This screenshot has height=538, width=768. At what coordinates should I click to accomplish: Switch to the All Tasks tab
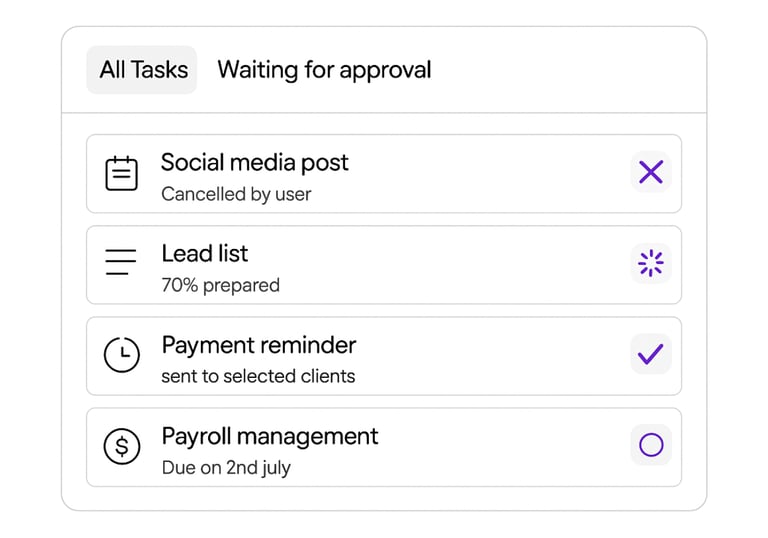click(x=143, y=70)
